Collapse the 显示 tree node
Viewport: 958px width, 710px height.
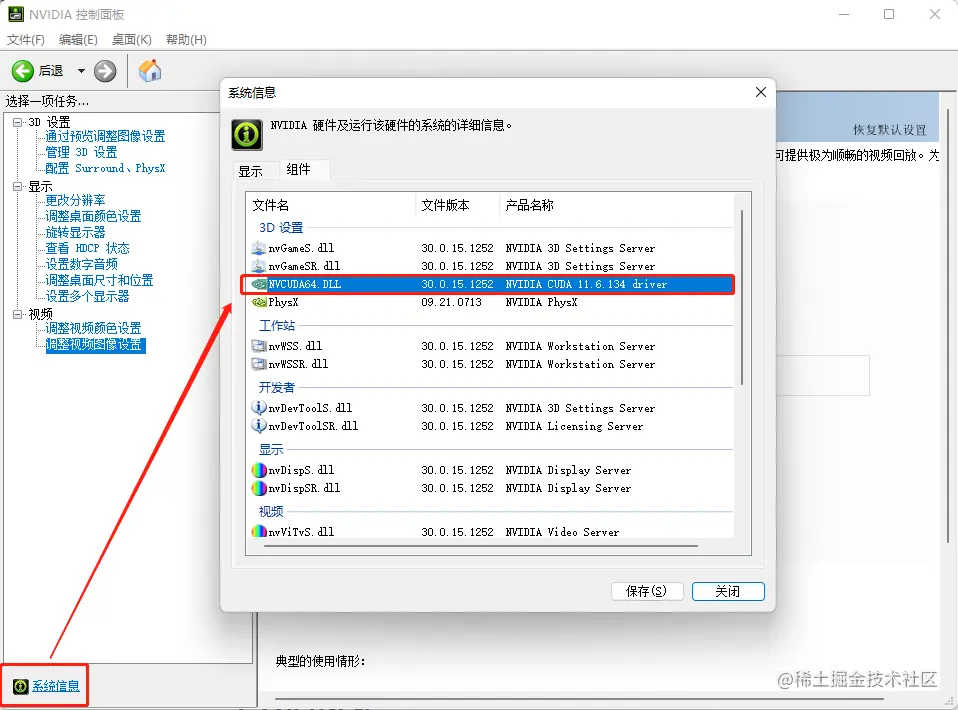tap(17, 186)
